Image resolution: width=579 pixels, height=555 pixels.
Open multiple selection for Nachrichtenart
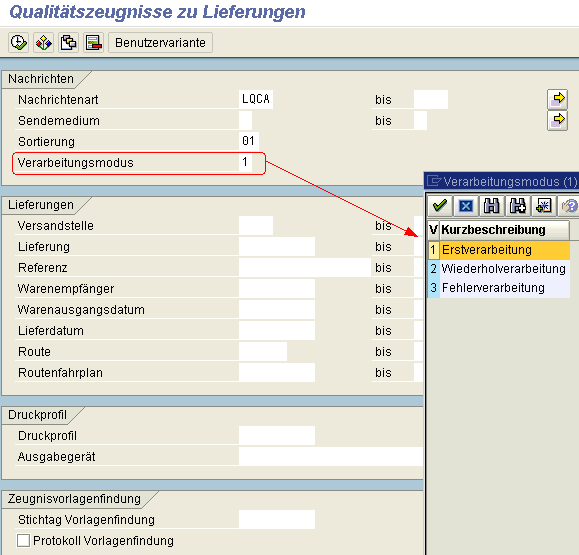pyautogui.click(x=557, y=99)
